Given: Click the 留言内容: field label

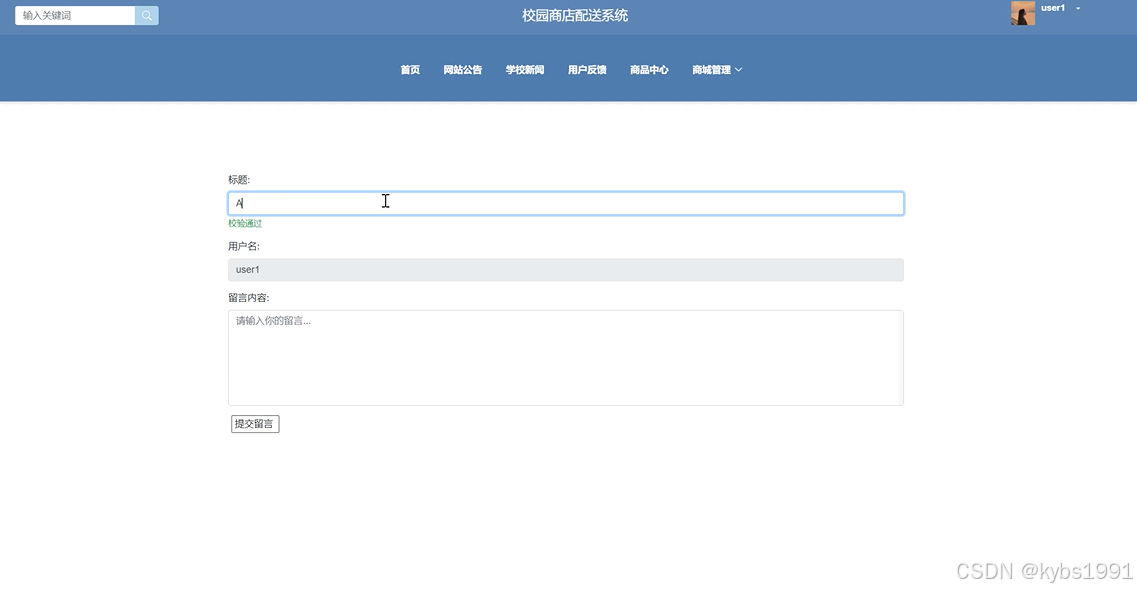Looking at the screenshot, I should coord(249,298).
